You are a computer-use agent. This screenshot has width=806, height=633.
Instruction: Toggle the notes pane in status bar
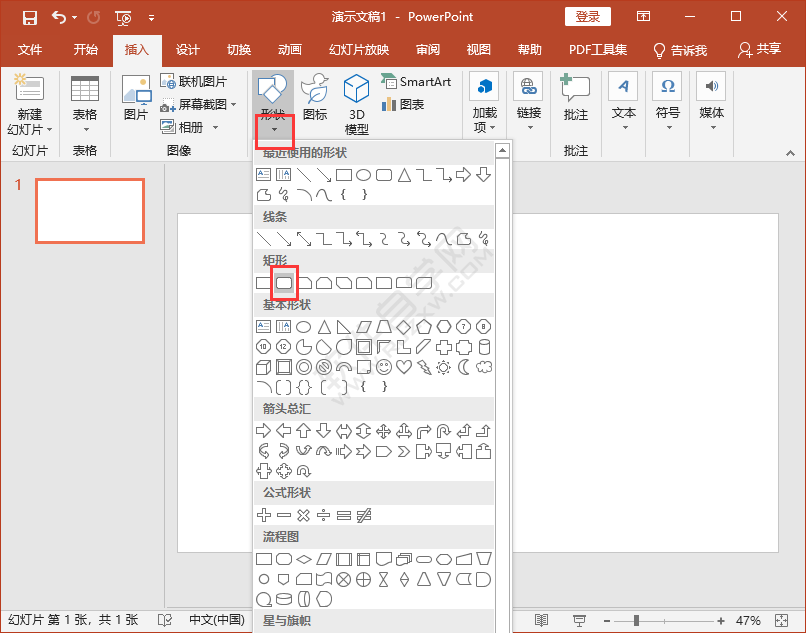click(164, 620)
